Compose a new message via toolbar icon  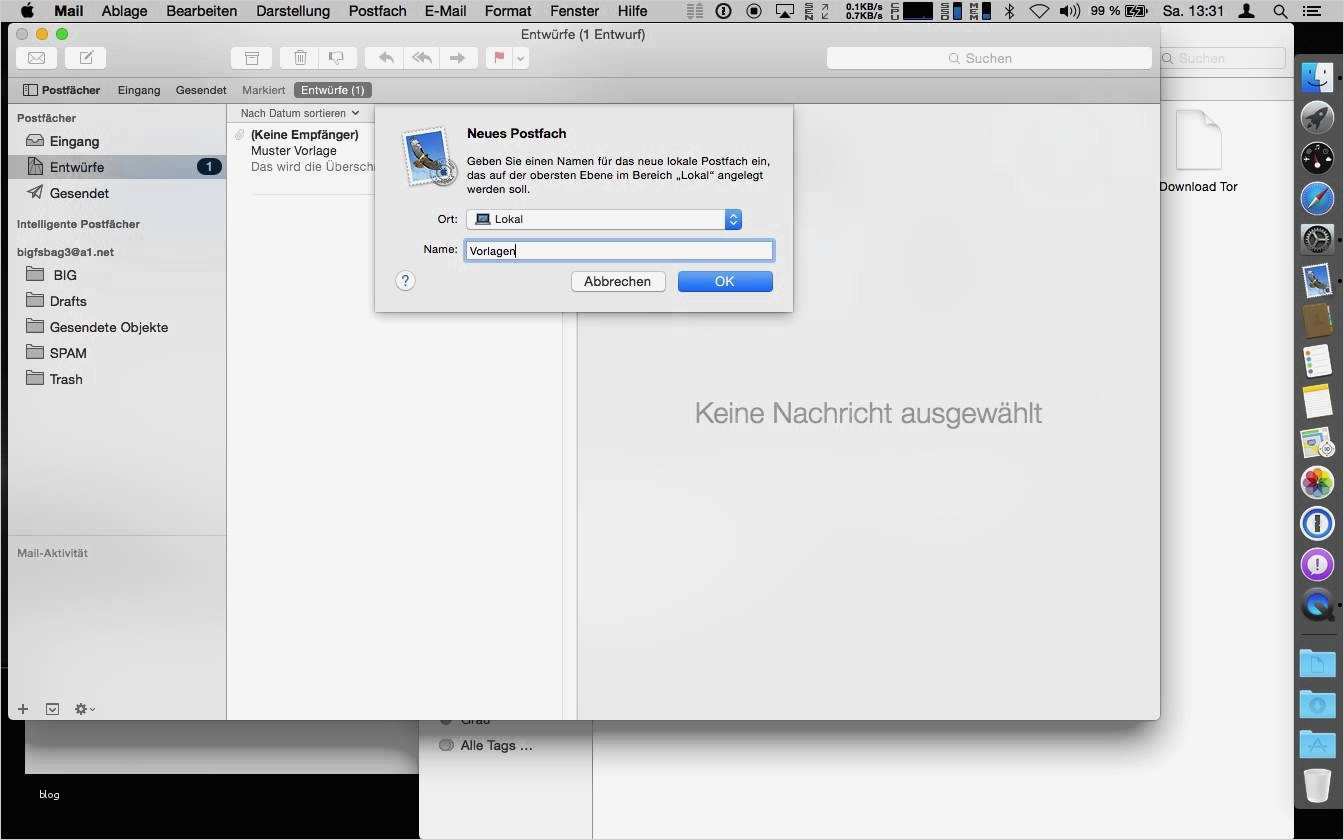pyautogui.click(x=86, y=58)
